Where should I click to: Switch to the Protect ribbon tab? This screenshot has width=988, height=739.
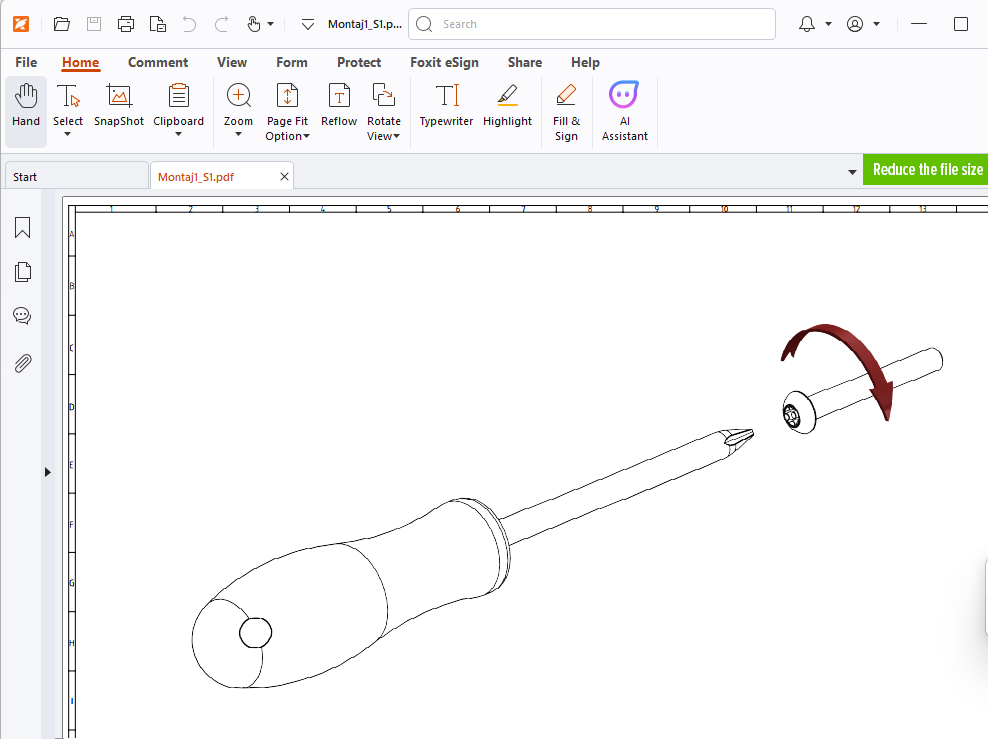click(359, 62)
